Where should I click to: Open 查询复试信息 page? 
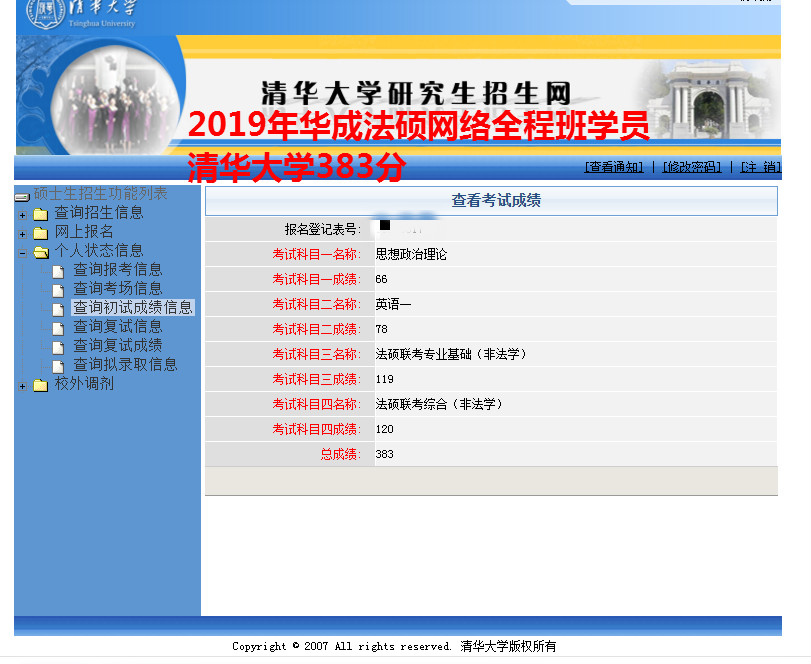[x=118, y=326]
